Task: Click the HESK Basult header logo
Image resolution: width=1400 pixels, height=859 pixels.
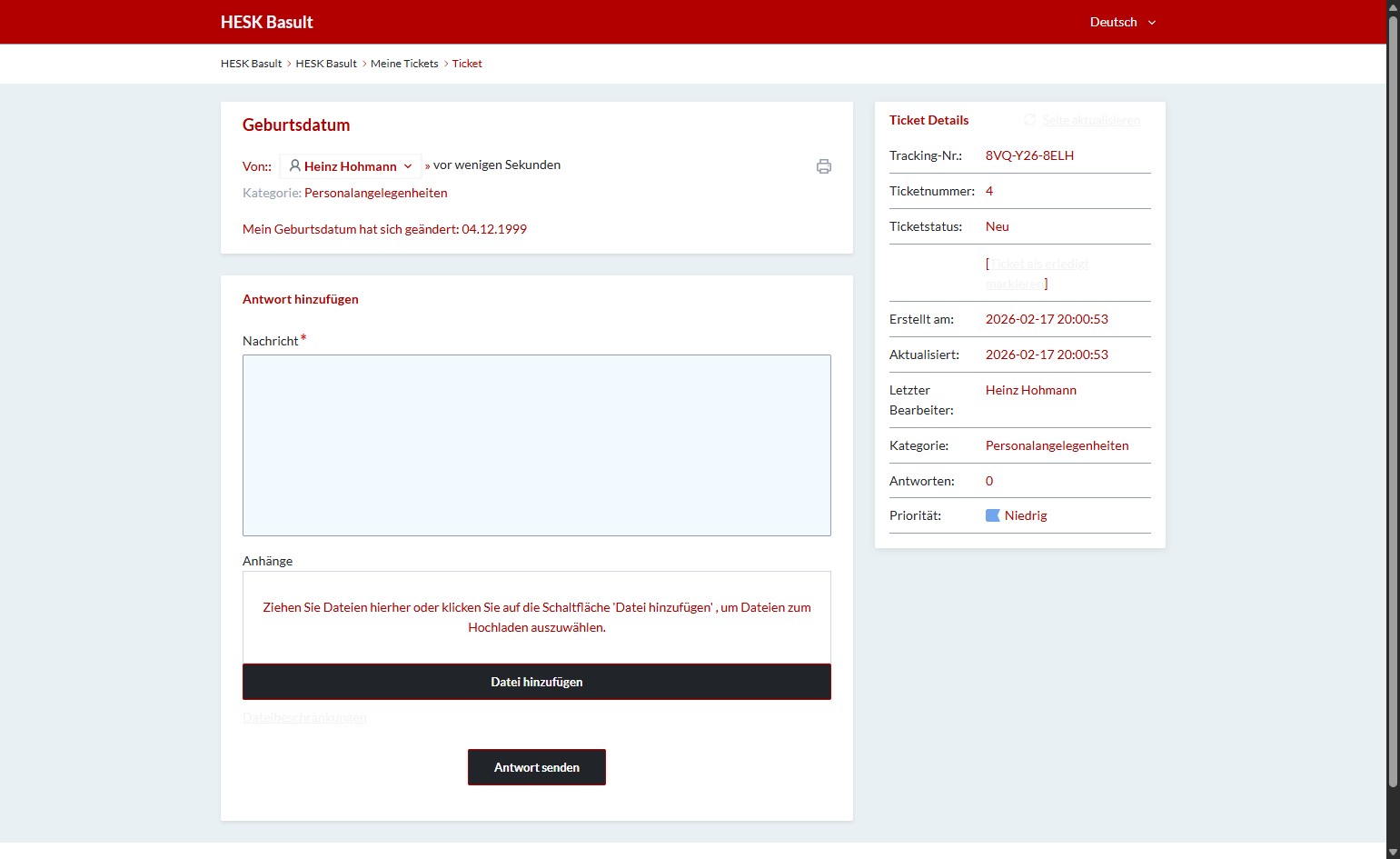Action: click(266, 22)
